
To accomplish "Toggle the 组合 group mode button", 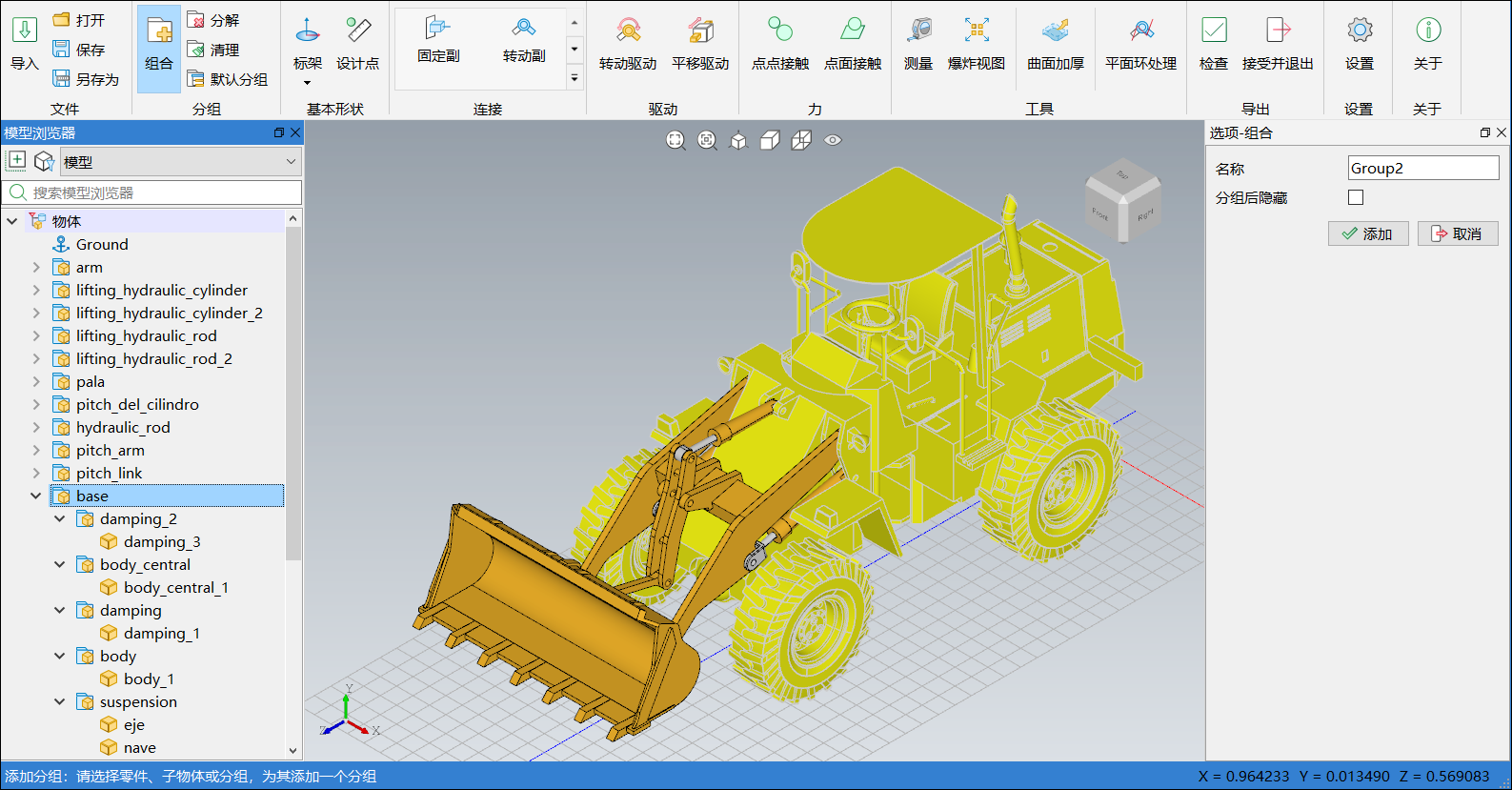I will coord(159,48).
